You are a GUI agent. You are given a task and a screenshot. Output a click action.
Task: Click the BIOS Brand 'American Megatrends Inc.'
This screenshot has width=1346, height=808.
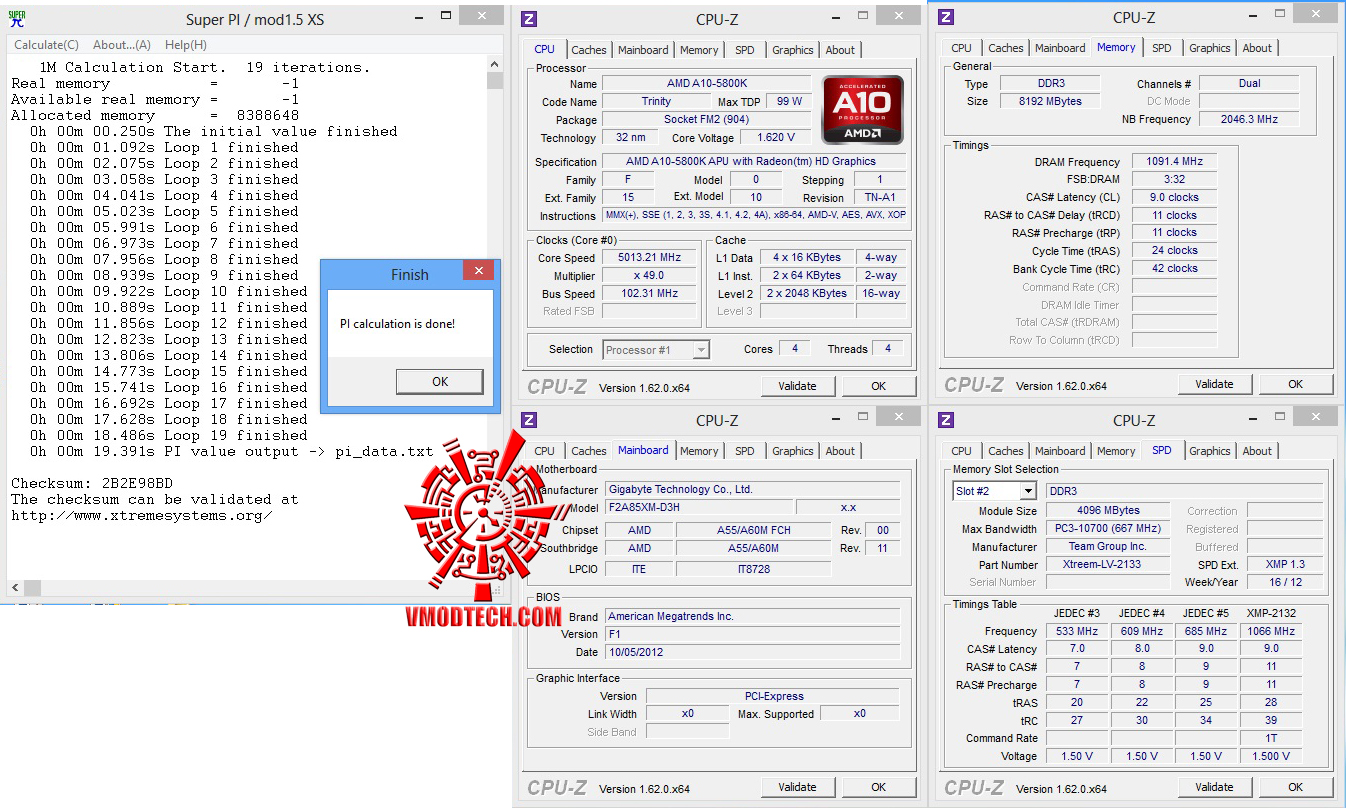[x=753, y=616]
